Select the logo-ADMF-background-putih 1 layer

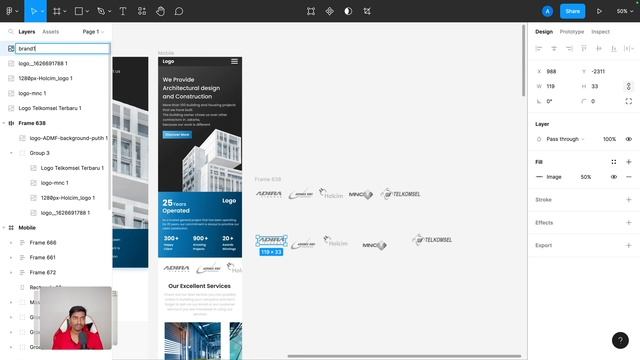tap(69, 138)
